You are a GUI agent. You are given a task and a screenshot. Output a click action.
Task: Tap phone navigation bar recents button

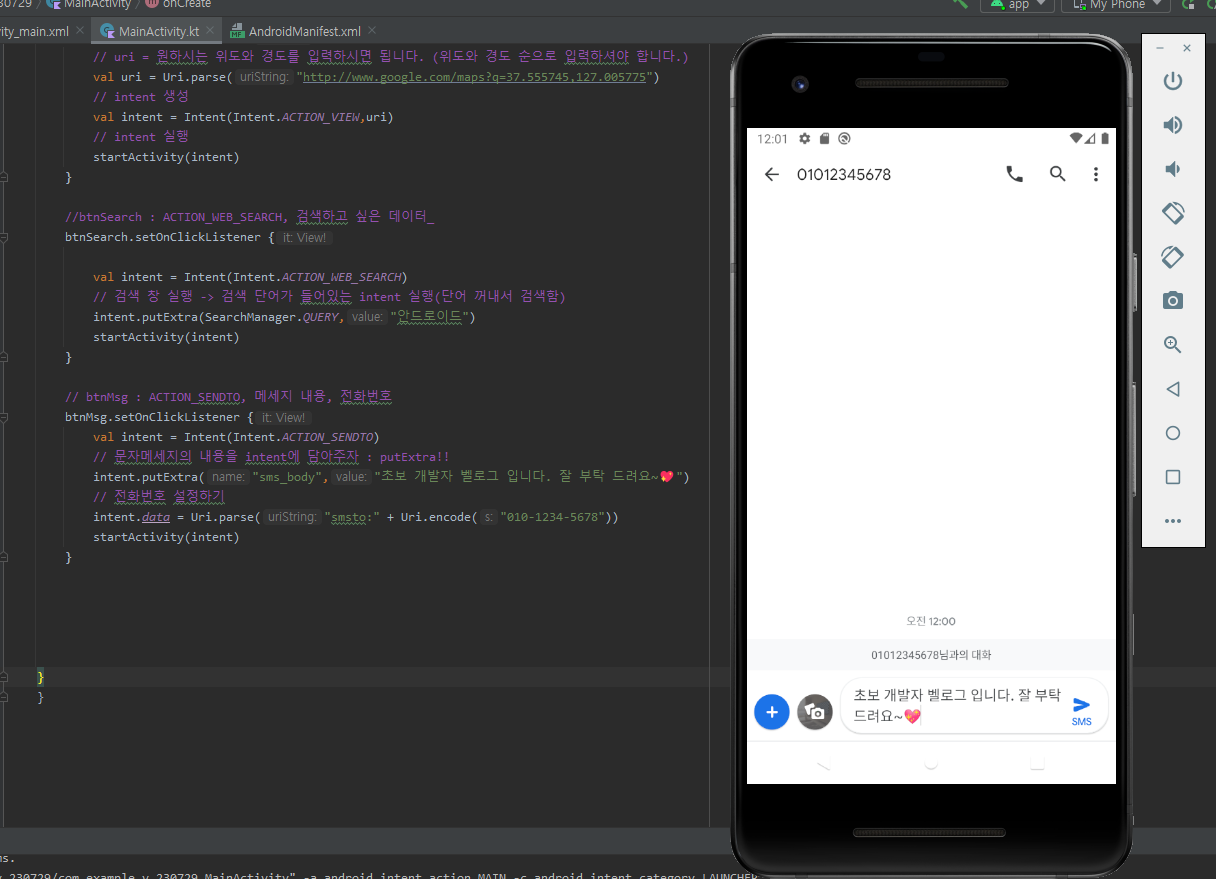click(1037, 764)
